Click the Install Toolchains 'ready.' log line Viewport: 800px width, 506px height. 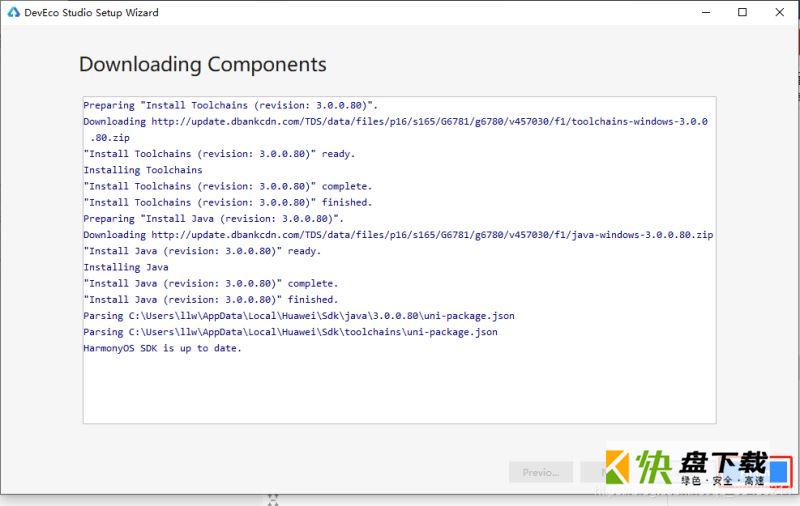point(219,154)
